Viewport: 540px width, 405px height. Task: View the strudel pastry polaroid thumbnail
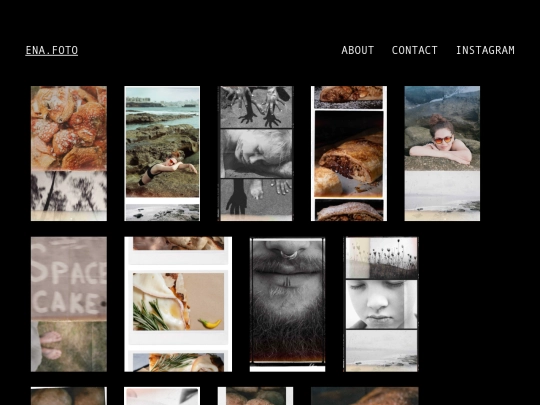(349, 153)
